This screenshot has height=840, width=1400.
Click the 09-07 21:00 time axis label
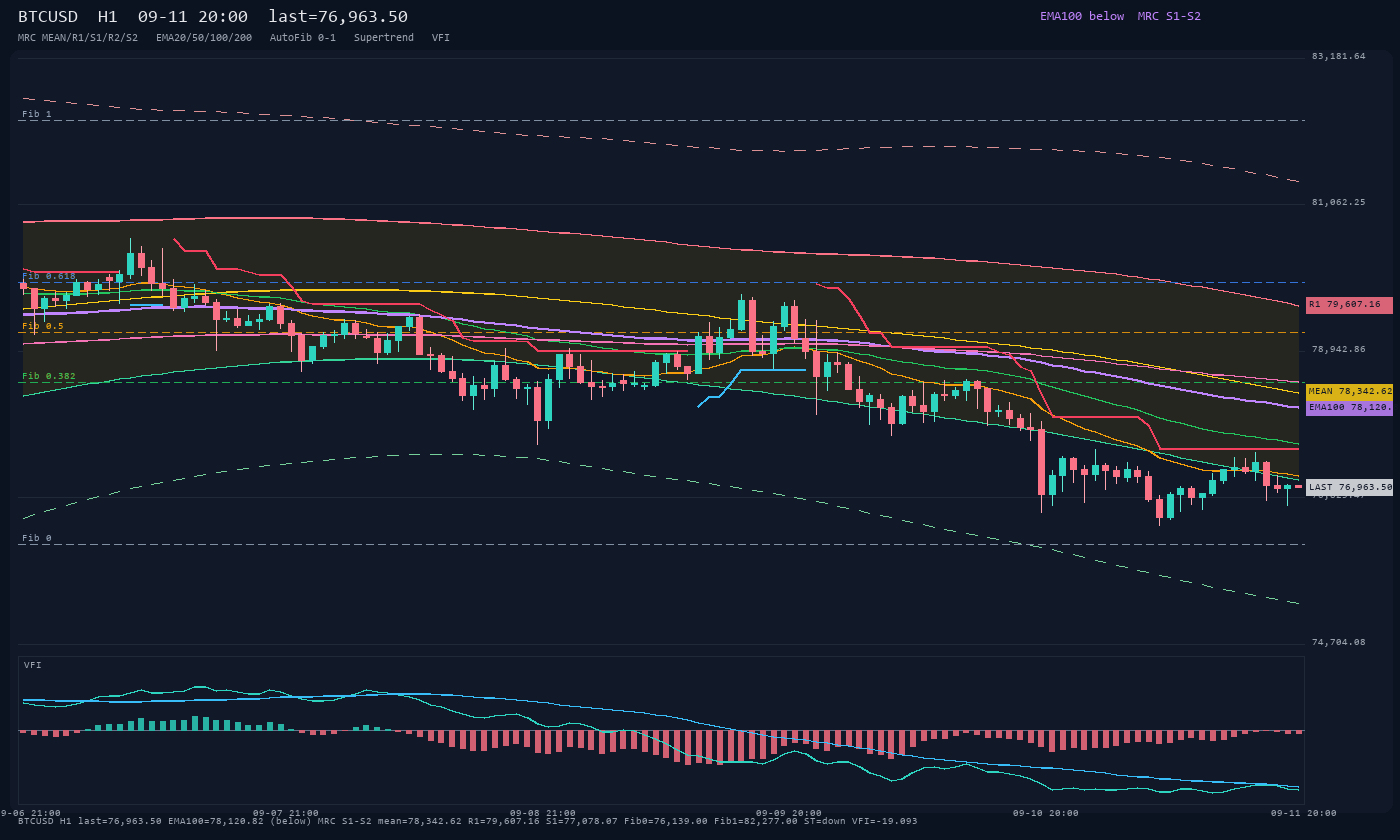click(286, 813)
